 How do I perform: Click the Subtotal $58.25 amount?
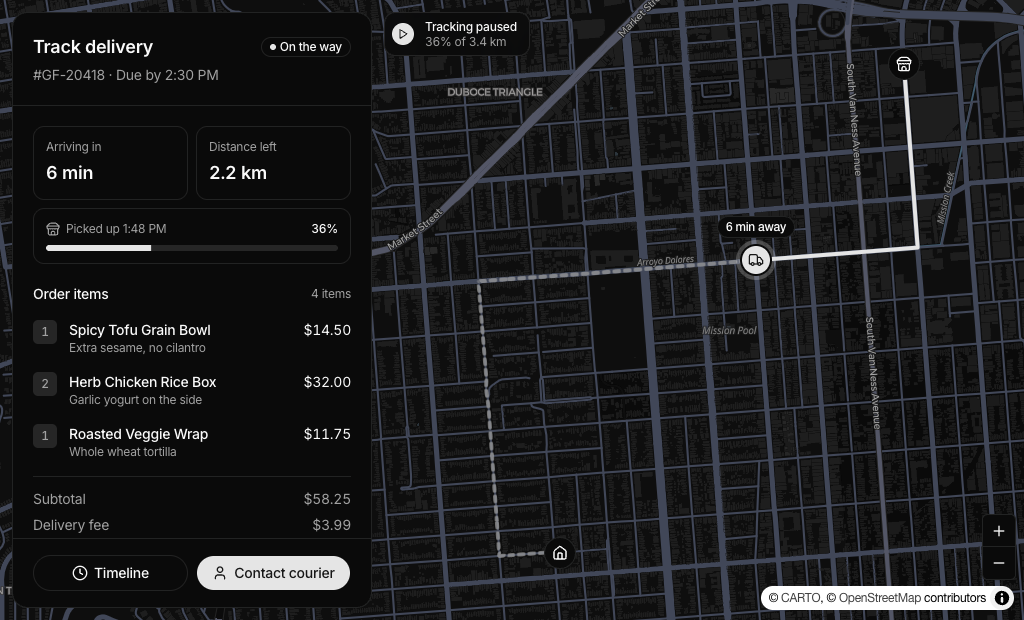[x=327, y=499]
